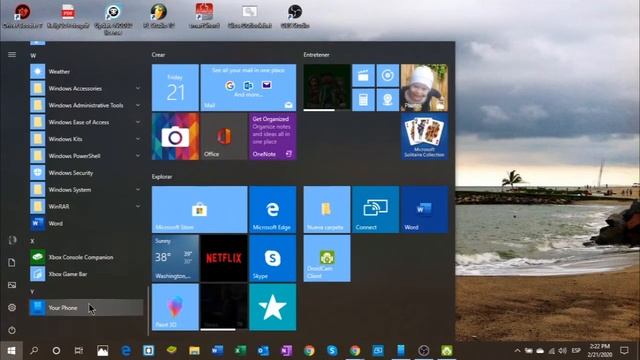Switch ESP input language indicator
640x360 pixels.
576,351
